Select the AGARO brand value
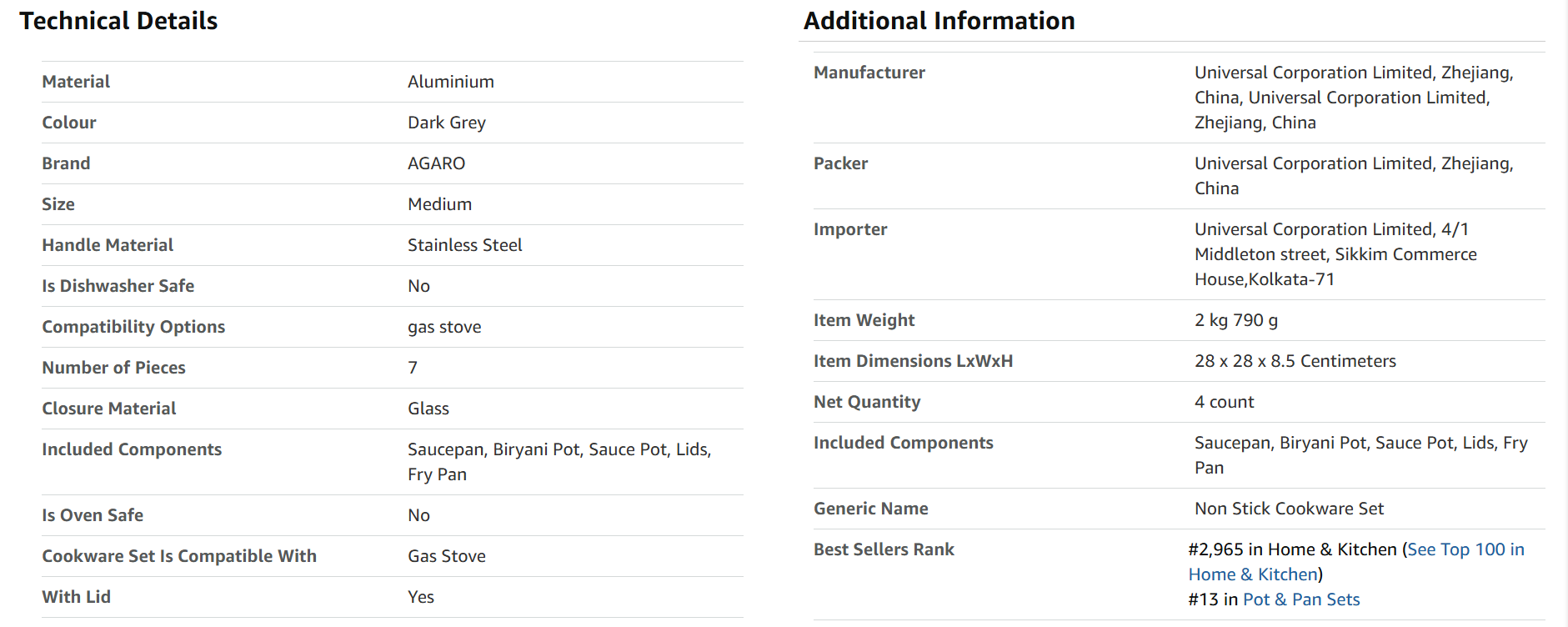 pos(437,163)
